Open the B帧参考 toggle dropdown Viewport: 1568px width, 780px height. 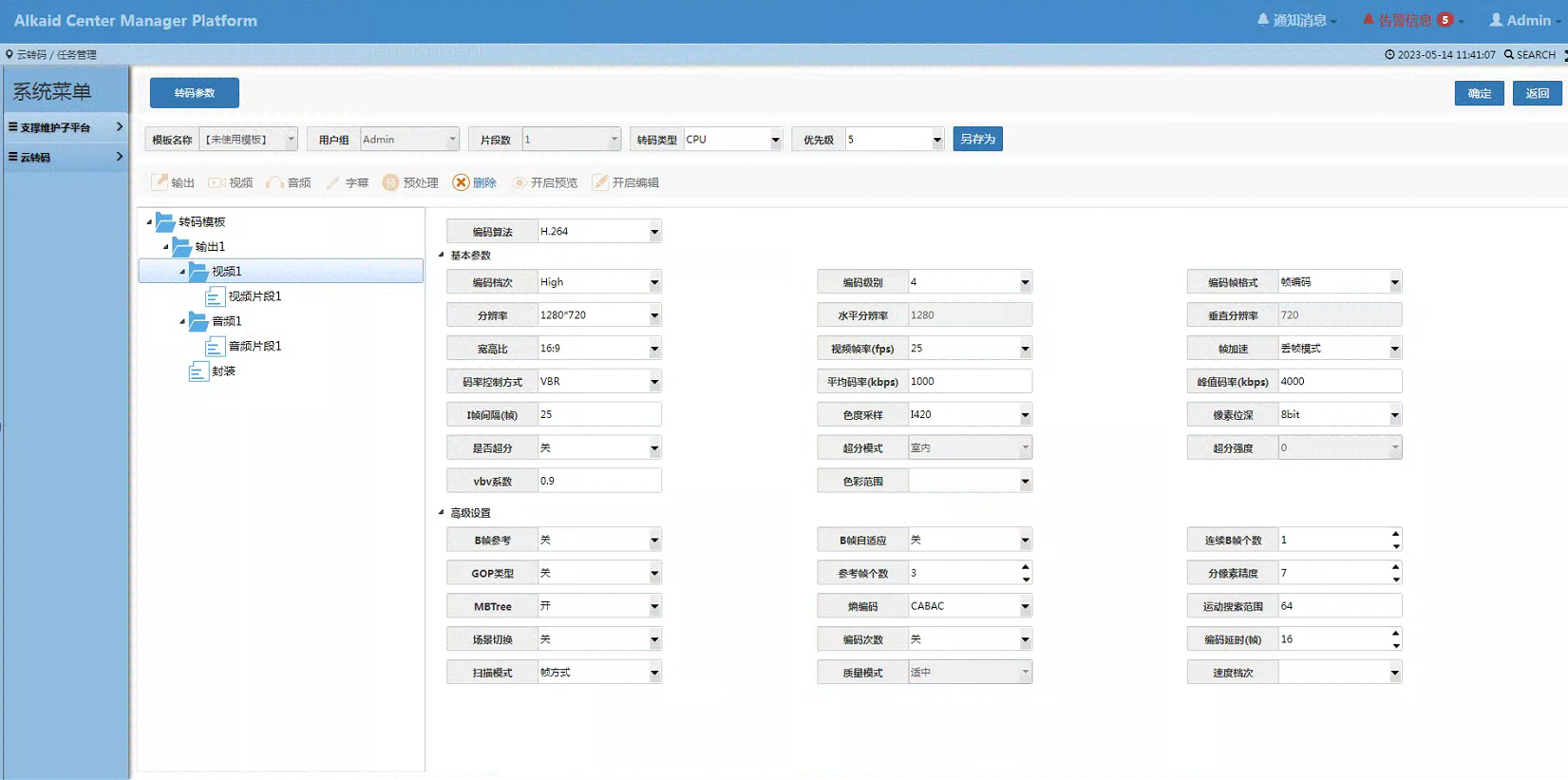(x=654, y=541)
